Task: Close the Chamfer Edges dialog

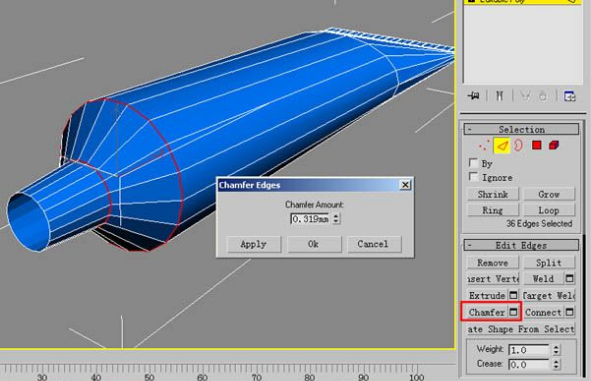Action: point(405,185)
